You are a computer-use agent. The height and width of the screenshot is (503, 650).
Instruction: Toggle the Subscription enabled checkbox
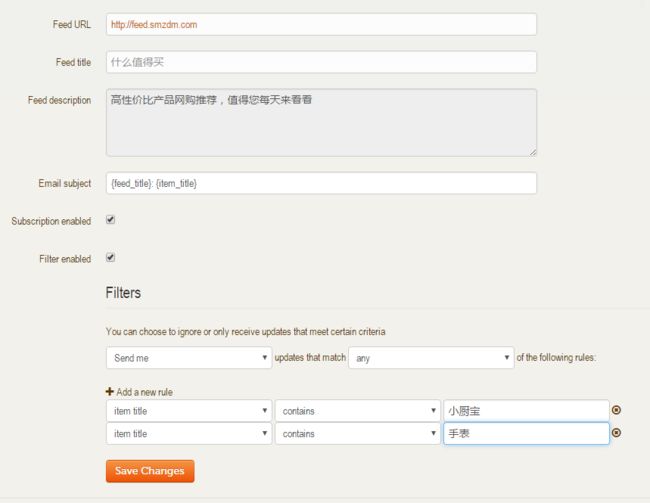click(x=110, y=220)
